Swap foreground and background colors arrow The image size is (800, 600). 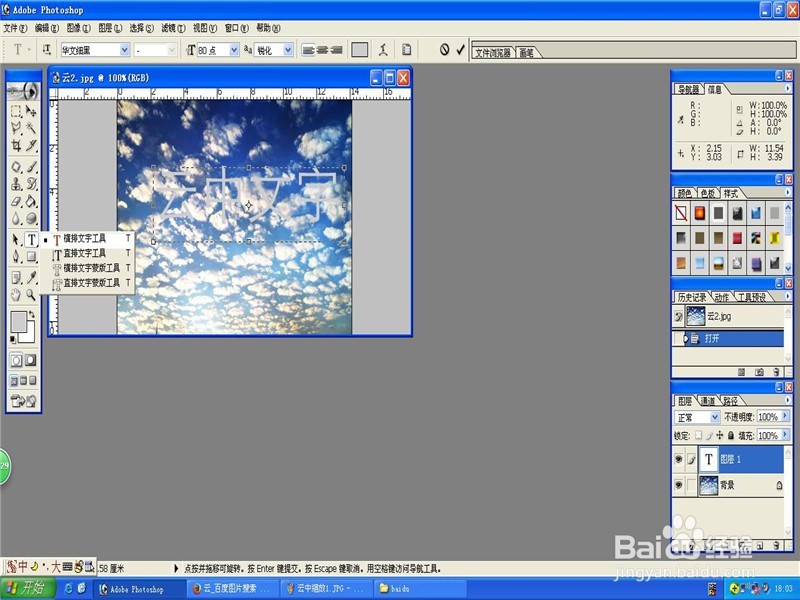click(32, 314)
